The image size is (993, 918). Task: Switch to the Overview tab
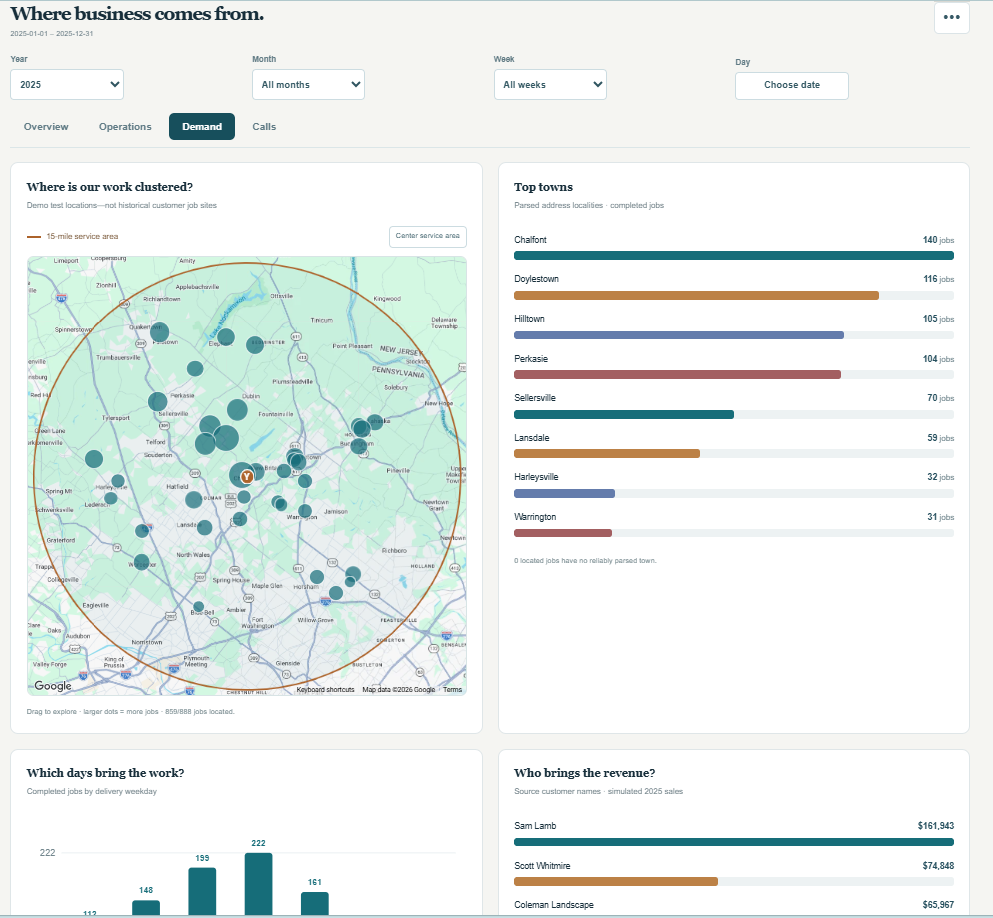46,127
